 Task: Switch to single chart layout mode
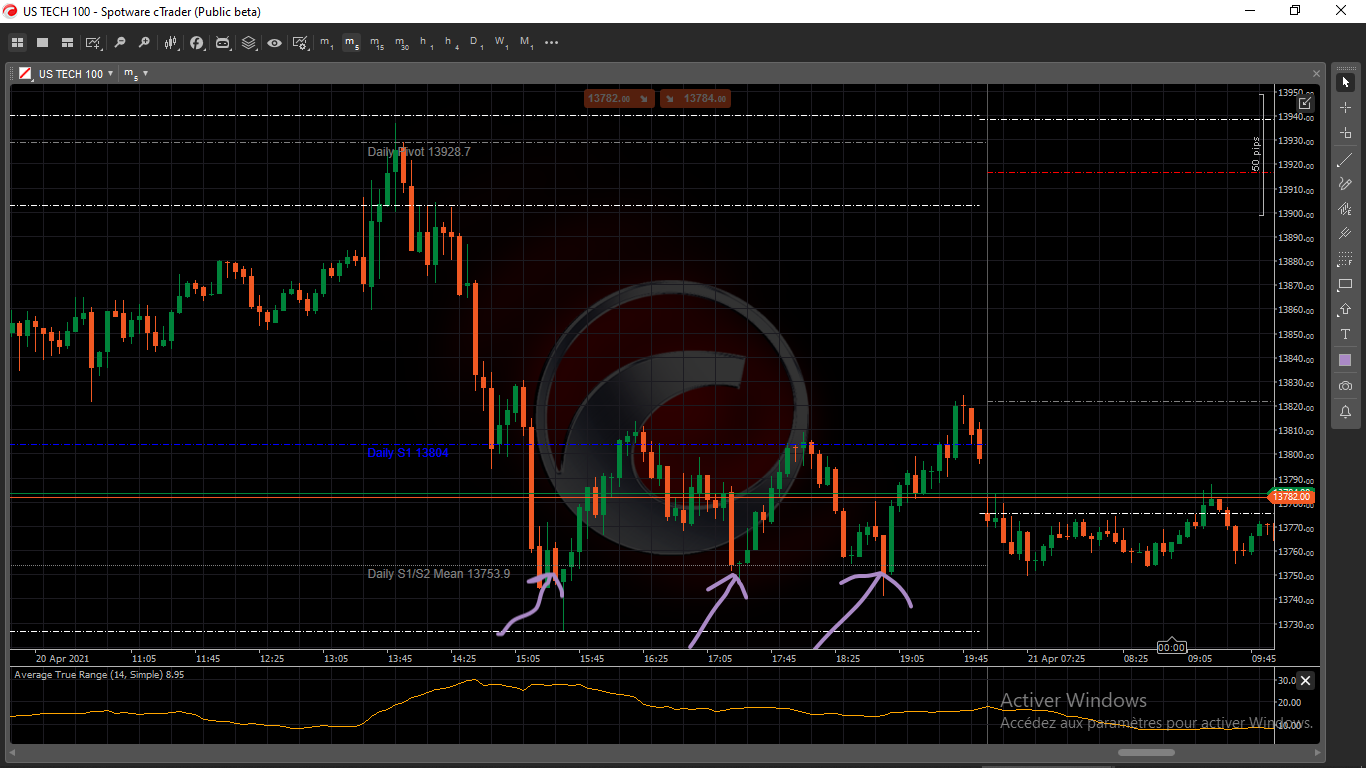[x=42, y=43]
